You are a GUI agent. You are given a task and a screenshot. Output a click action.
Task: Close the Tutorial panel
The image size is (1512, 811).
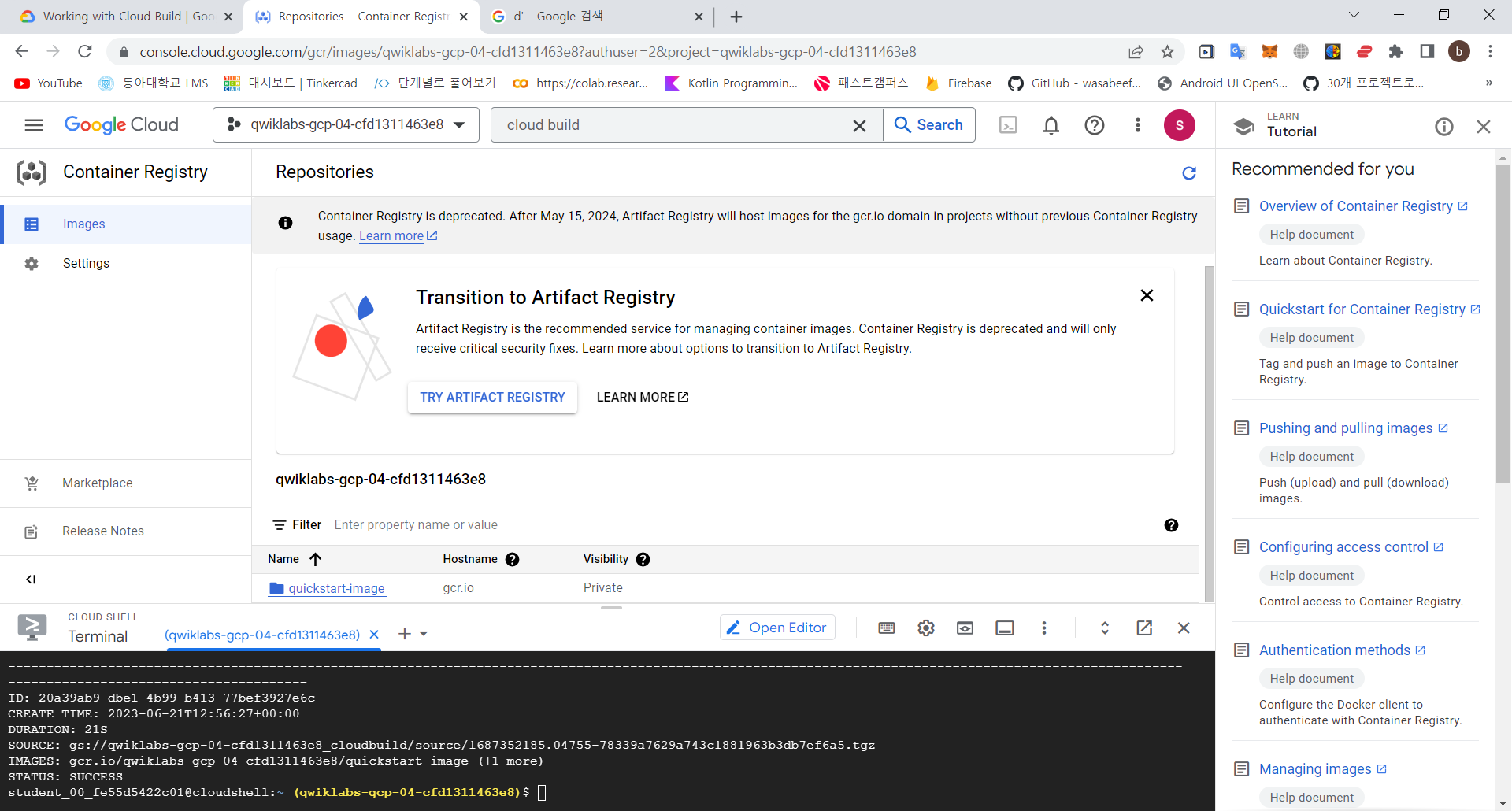[x=1484, y=127]
